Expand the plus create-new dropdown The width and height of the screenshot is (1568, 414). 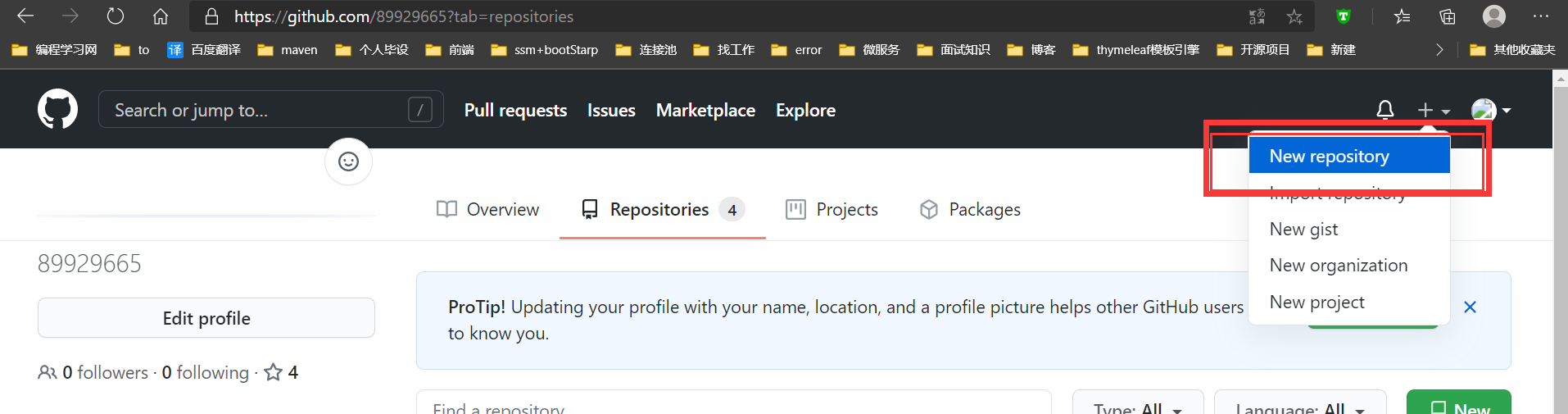pos(1434,110)
